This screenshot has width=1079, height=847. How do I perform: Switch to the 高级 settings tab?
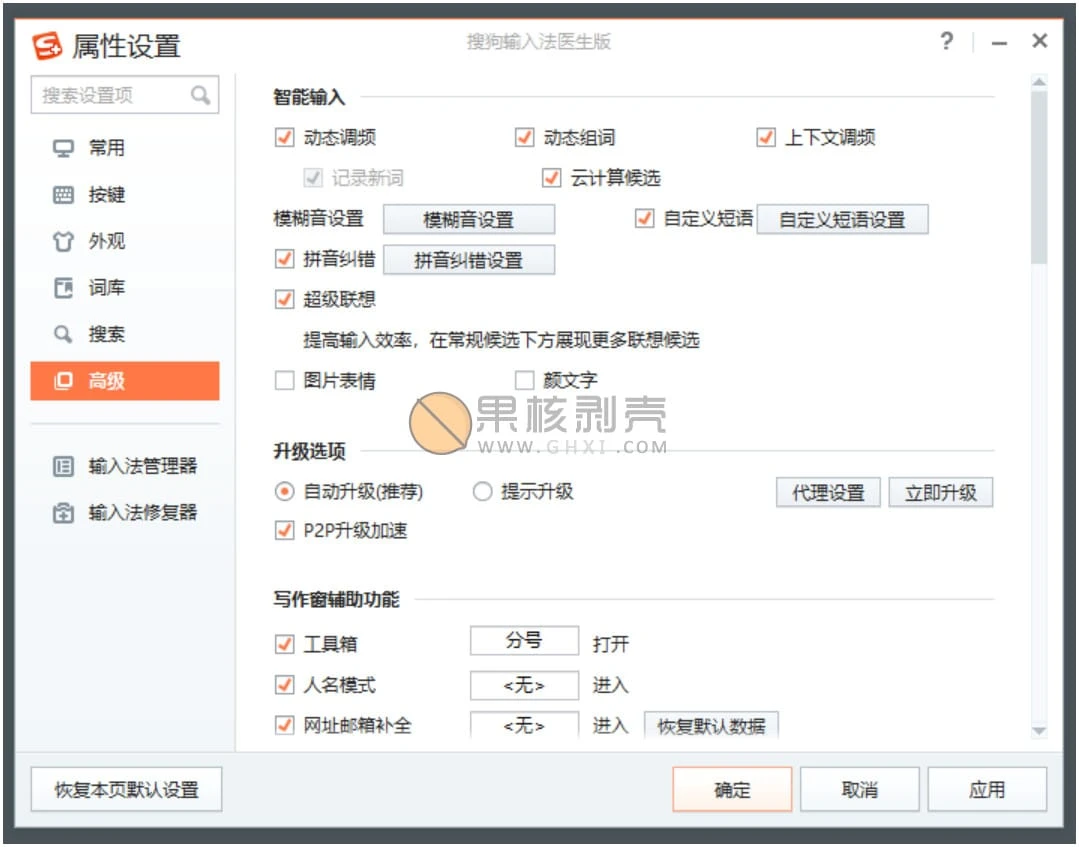tap(125, 381)
